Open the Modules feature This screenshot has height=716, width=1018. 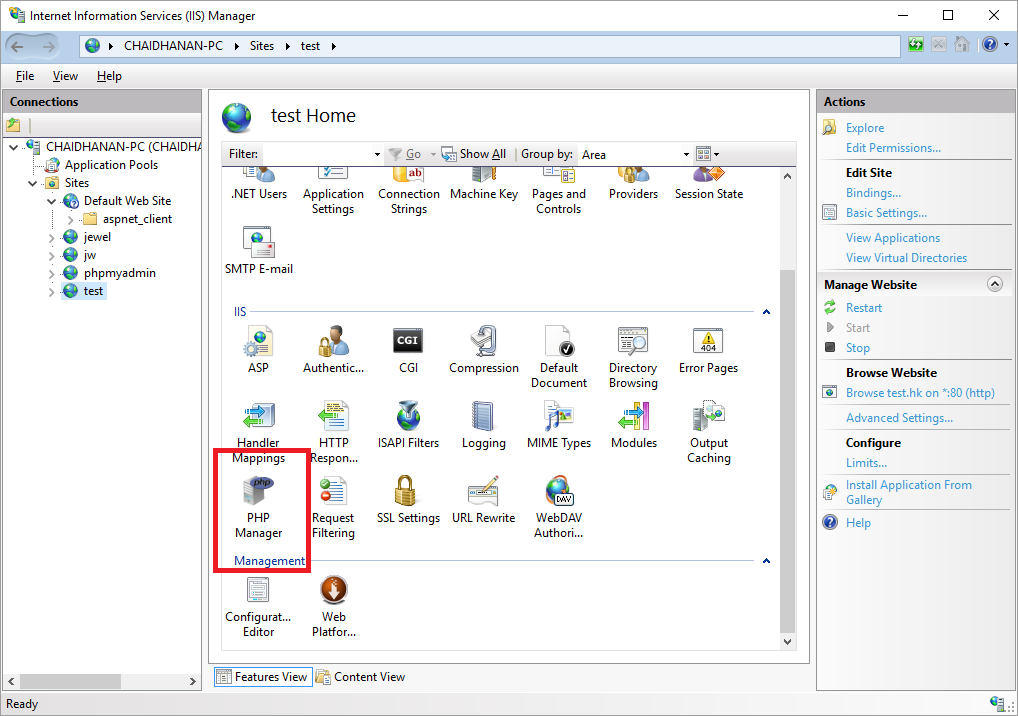click(634, 425)
